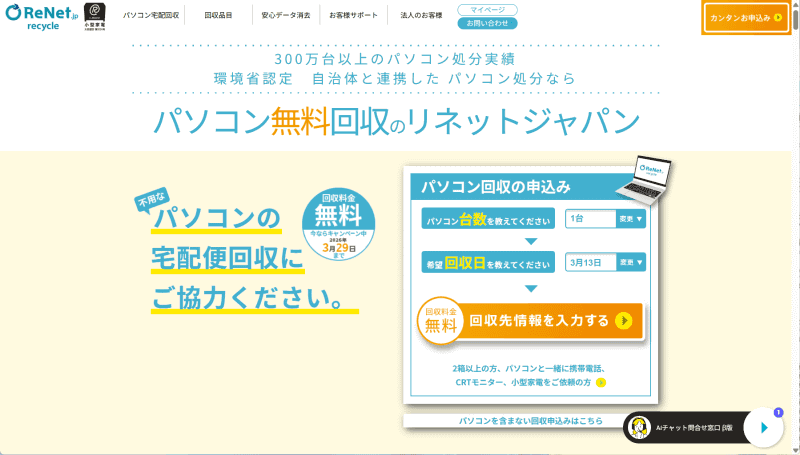Click the small appliance certification badge icon

point(95,17)
